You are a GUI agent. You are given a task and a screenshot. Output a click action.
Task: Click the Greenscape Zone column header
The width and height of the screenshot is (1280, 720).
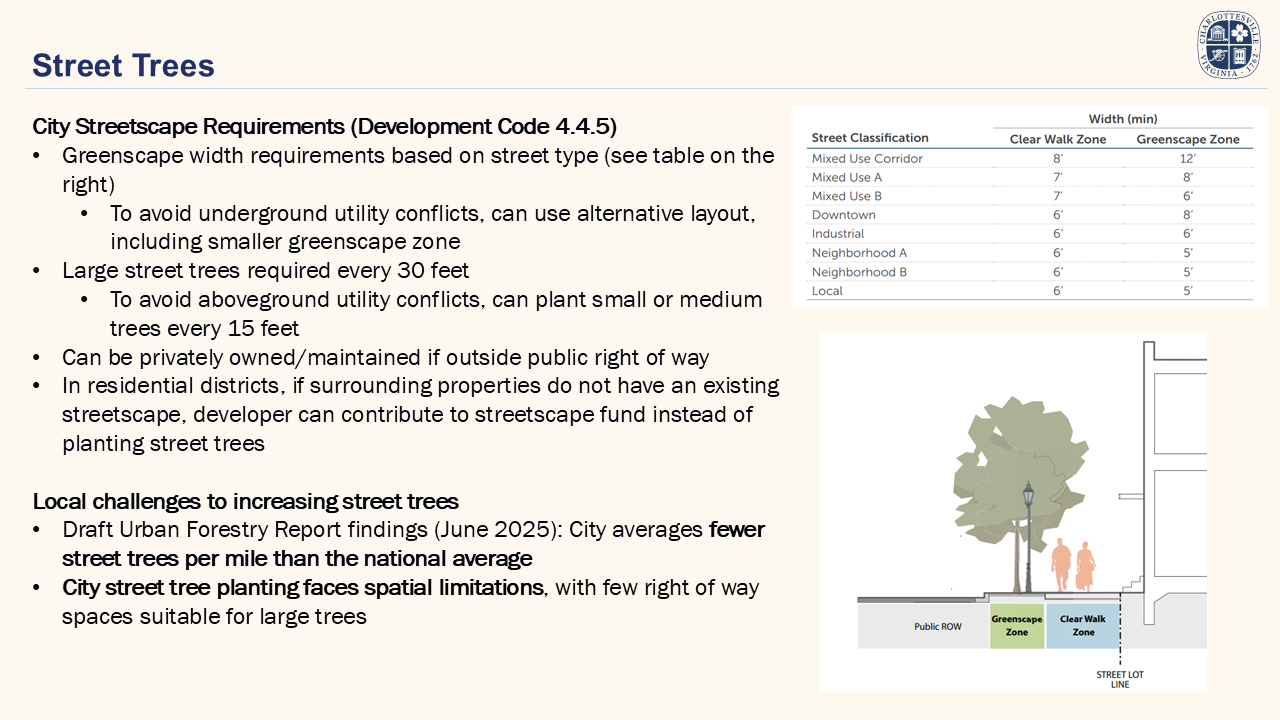(1187, 139)
